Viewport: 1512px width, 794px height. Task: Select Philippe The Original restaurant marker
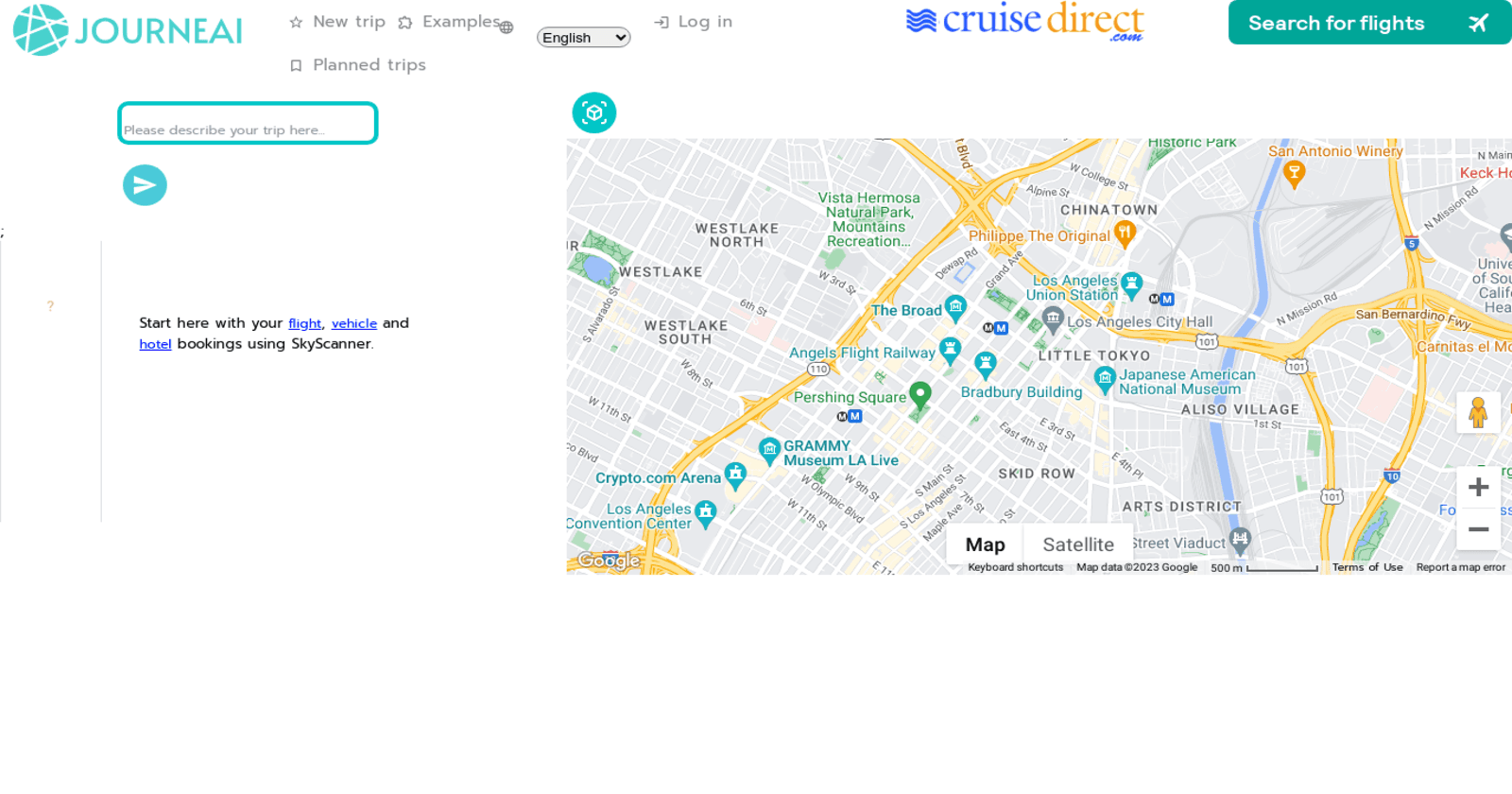[x=1124, y=233]
